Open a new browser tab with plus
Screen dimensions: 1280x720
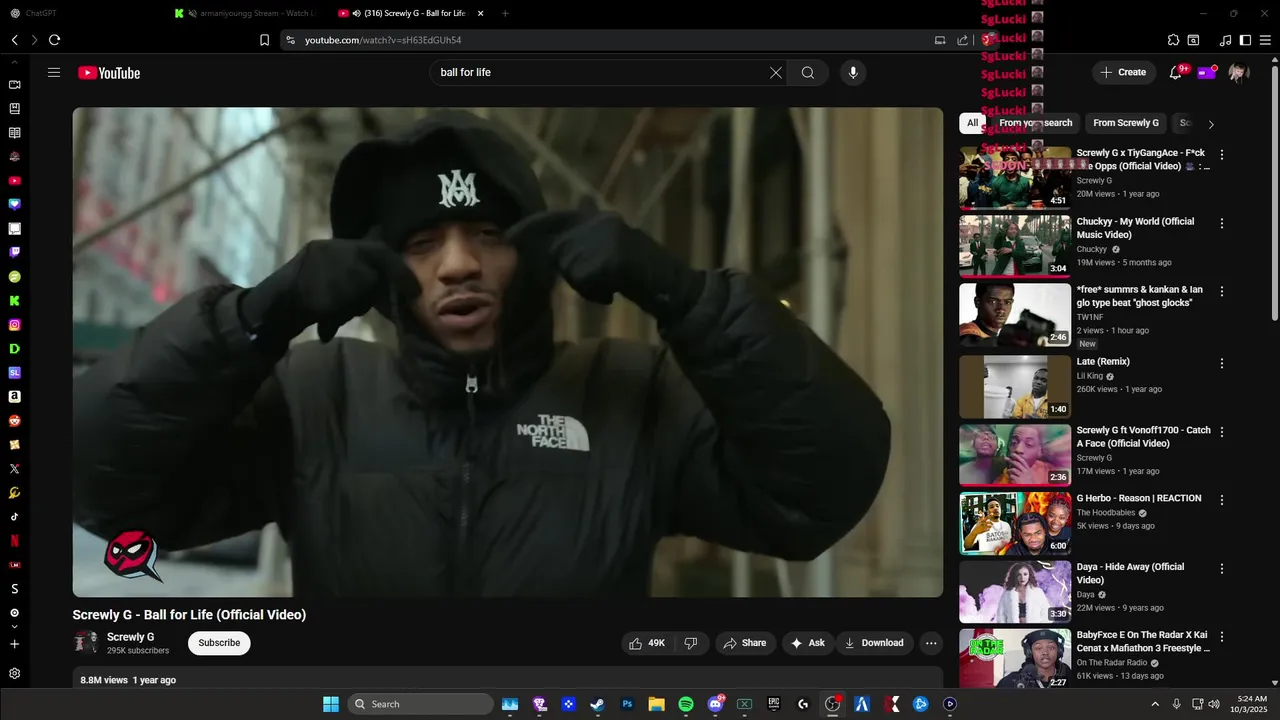click(505, 13)
